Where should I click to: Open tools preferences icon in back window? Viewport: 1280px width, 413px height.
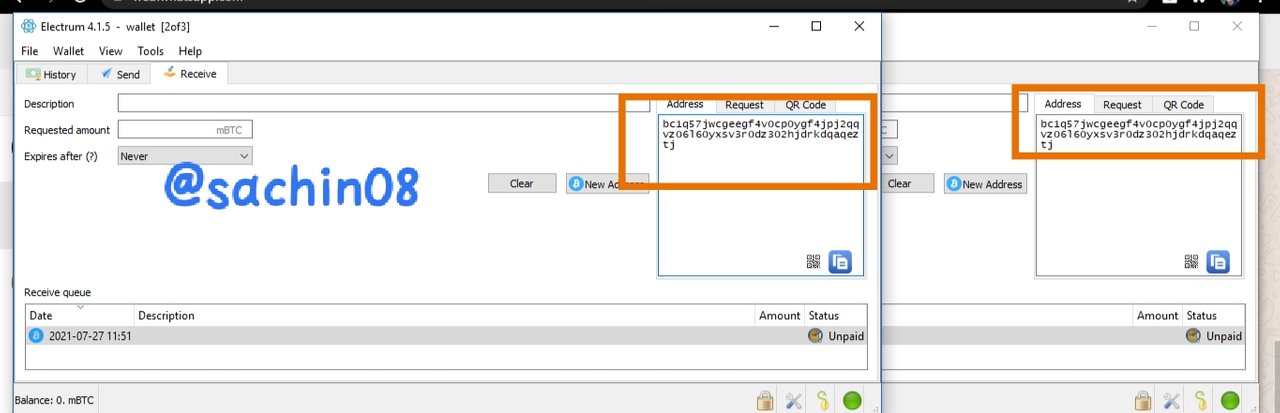click(1172, 401)
